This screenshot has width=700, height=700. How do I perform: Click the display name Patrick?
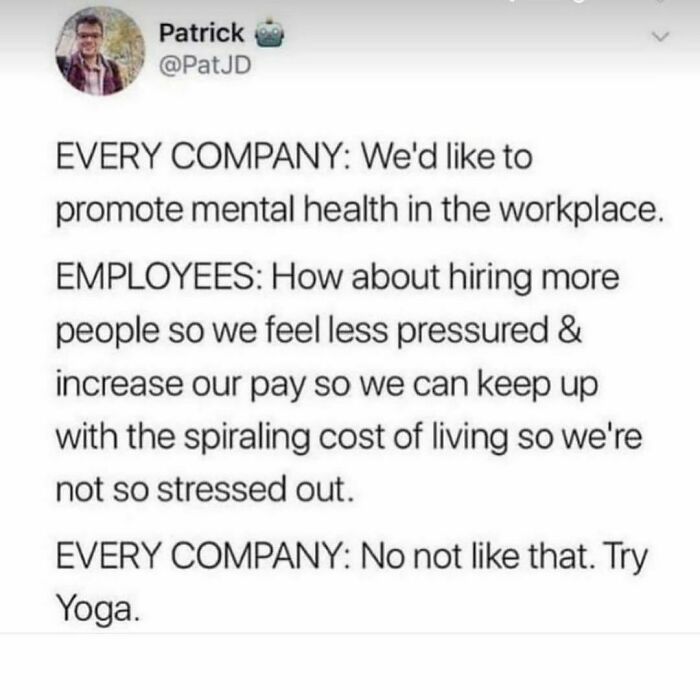201,33
